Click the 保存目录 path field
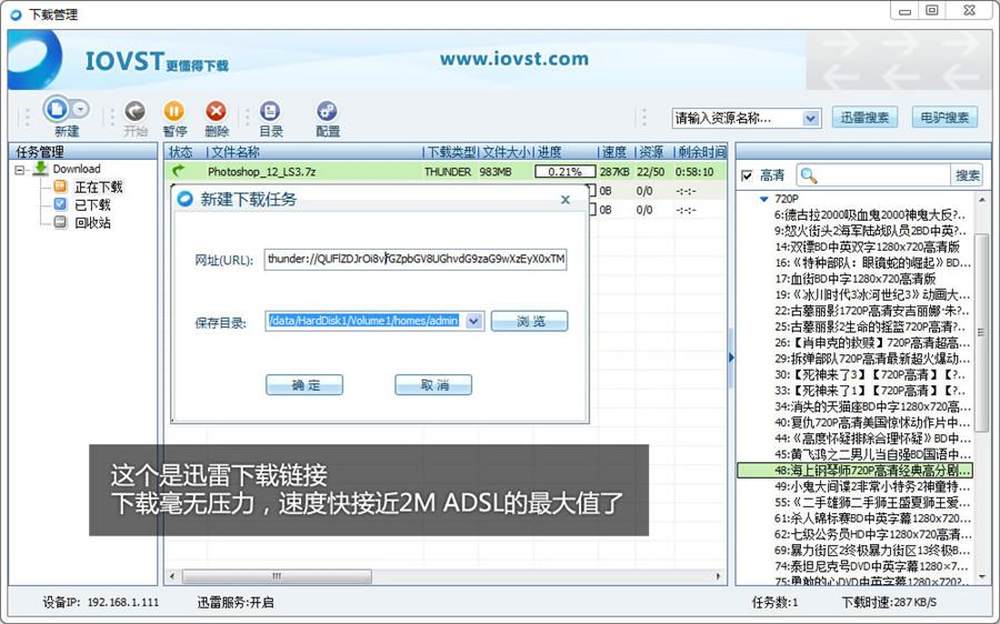Viewport: 1000px width, 624px height. click(365, 321)
